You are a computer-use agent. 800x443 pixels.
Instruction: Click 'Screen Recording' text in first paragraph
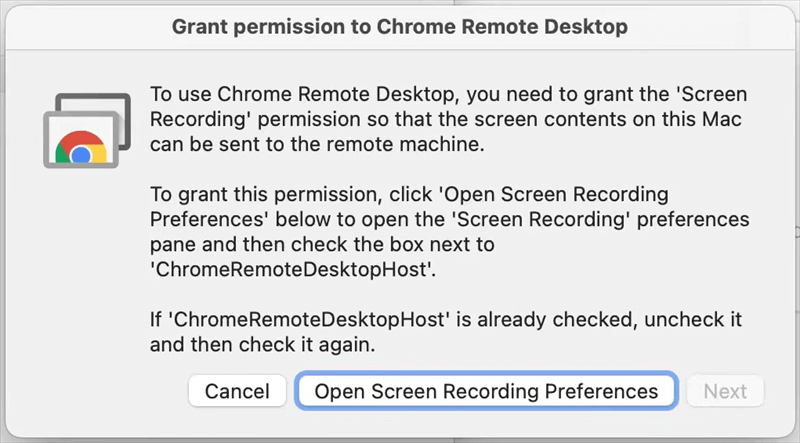pos(205,120)
